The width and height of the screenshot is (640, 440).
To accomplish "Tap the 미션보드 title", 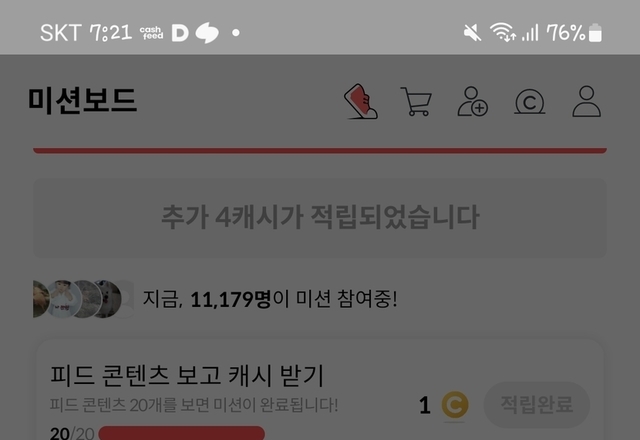I will (x=82, y=100).
